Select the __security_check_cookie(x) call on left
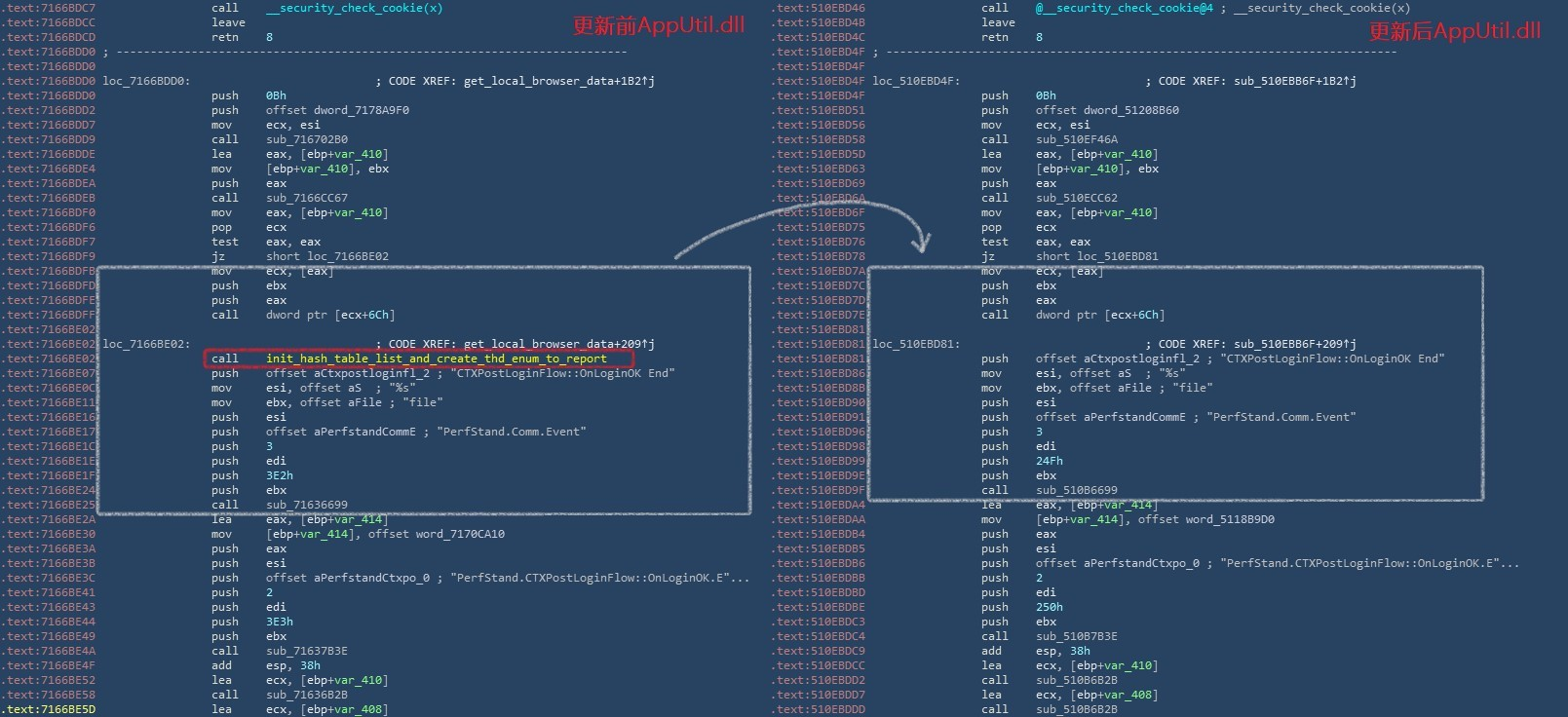 click(354, 8)
